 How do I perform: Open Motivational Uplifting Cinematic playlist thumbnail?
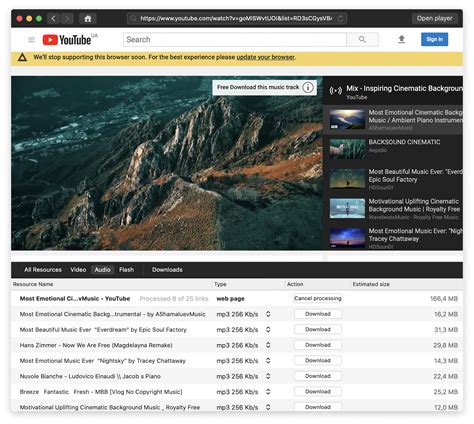click(347, 208)
